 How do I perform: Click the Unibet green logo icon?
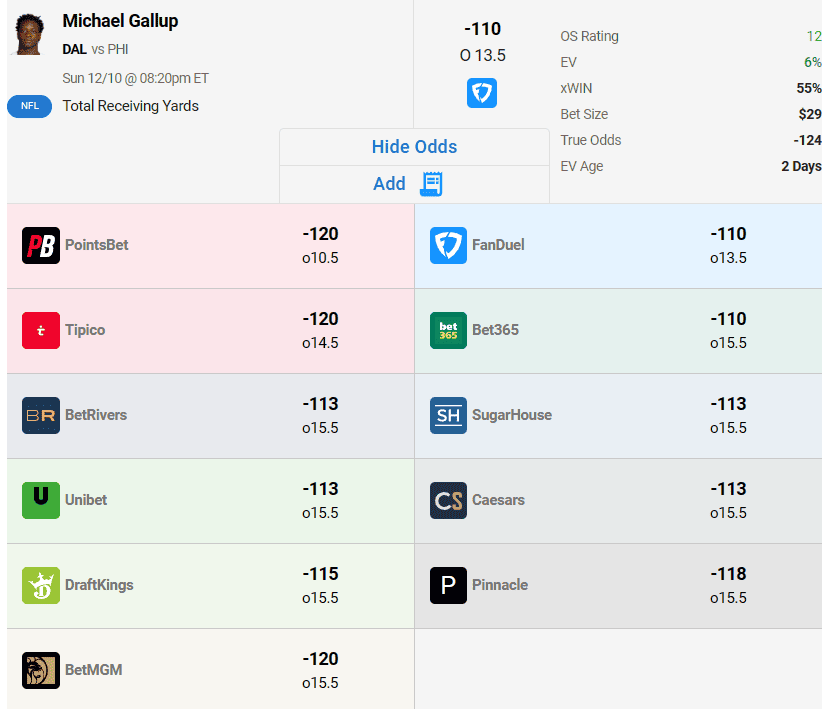coord(41,501)
